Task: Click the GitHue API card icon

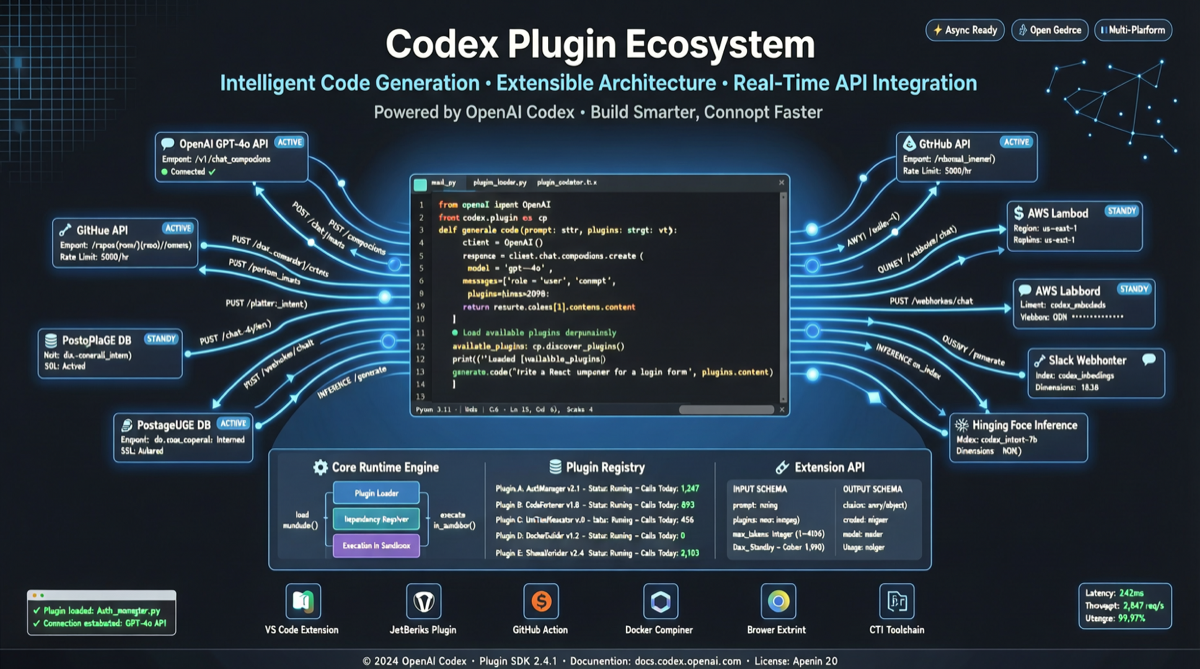Action: point(66,229)
